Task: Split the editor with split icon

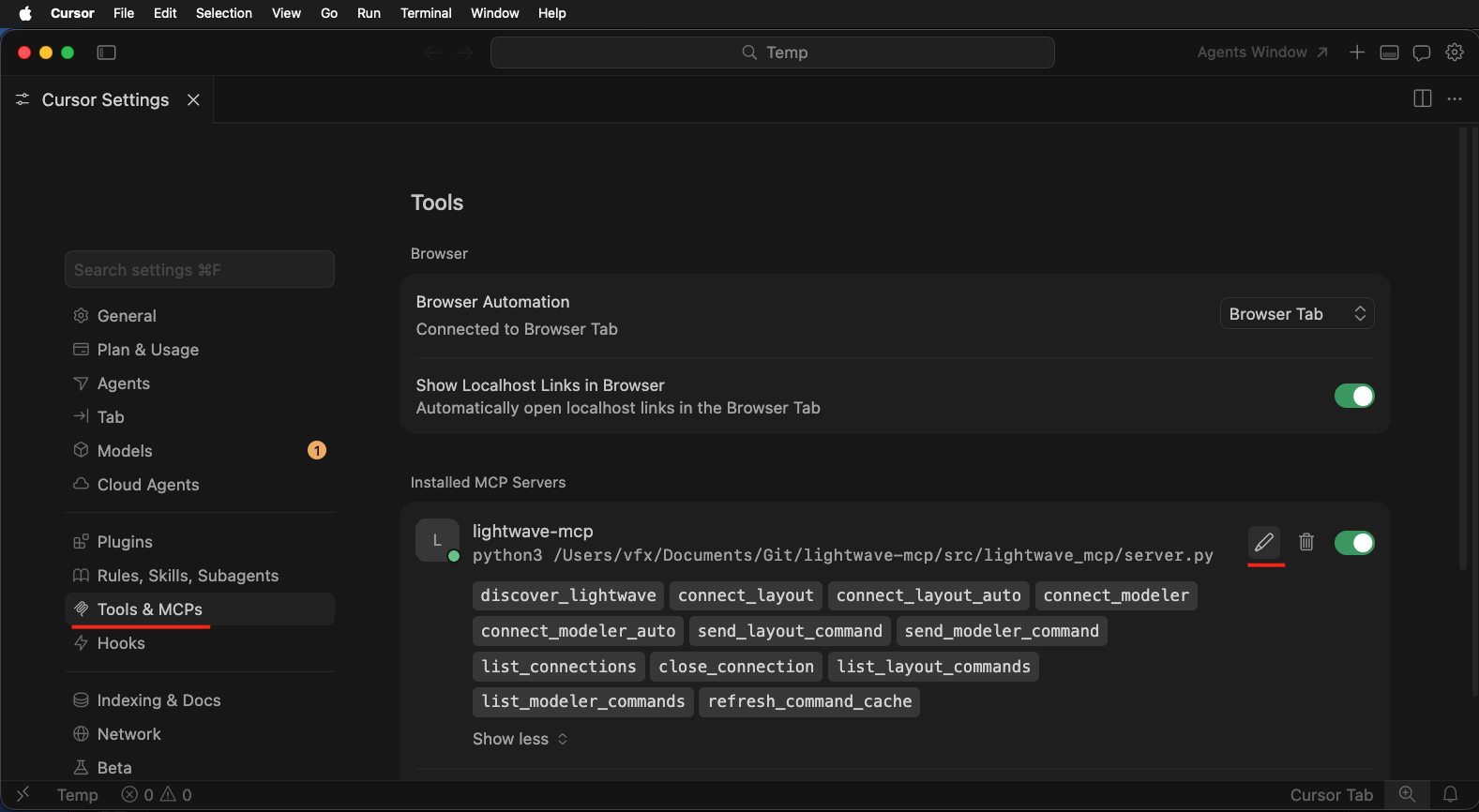Action: (1423, 98)
